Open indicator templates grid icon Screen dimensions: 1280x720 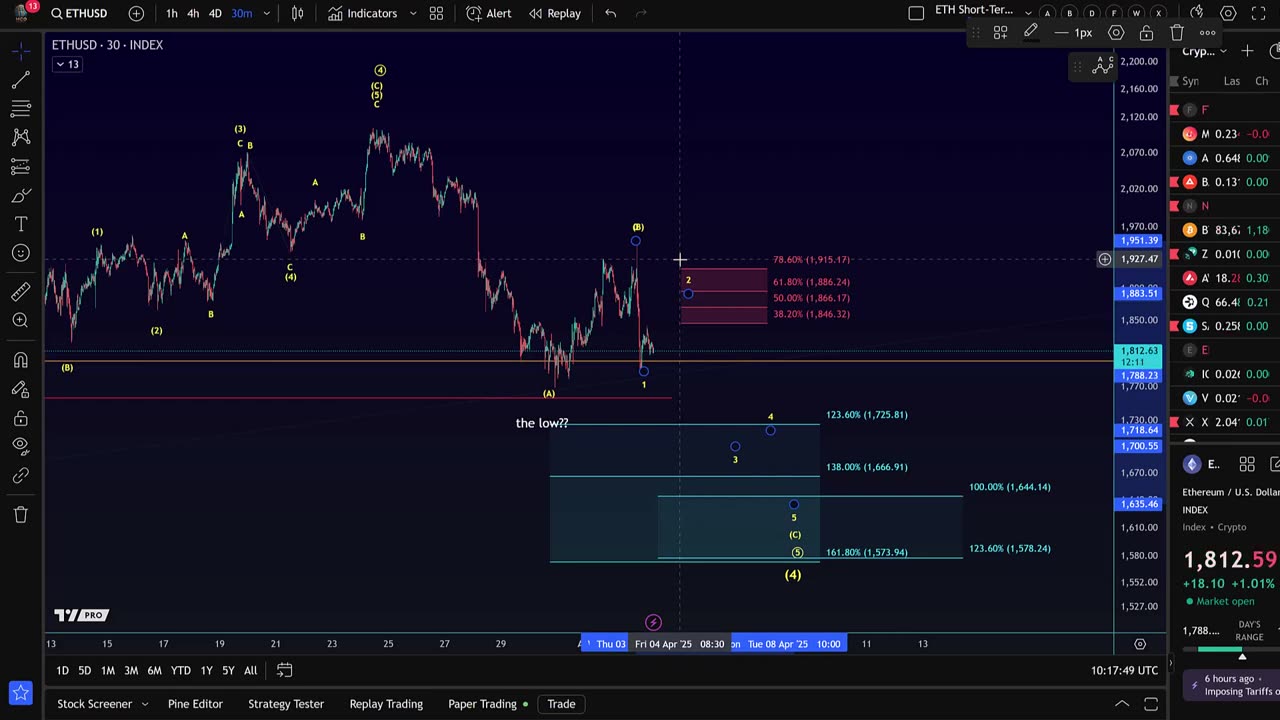coord(436,13)
